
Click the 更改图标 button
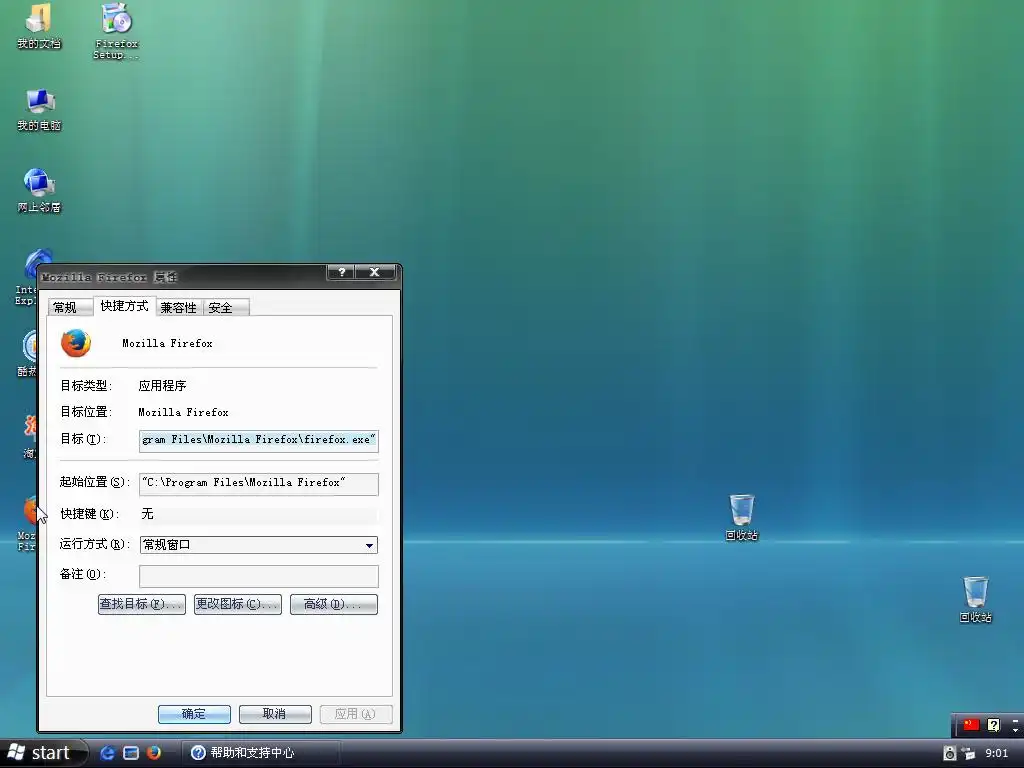tap(238, 604)
